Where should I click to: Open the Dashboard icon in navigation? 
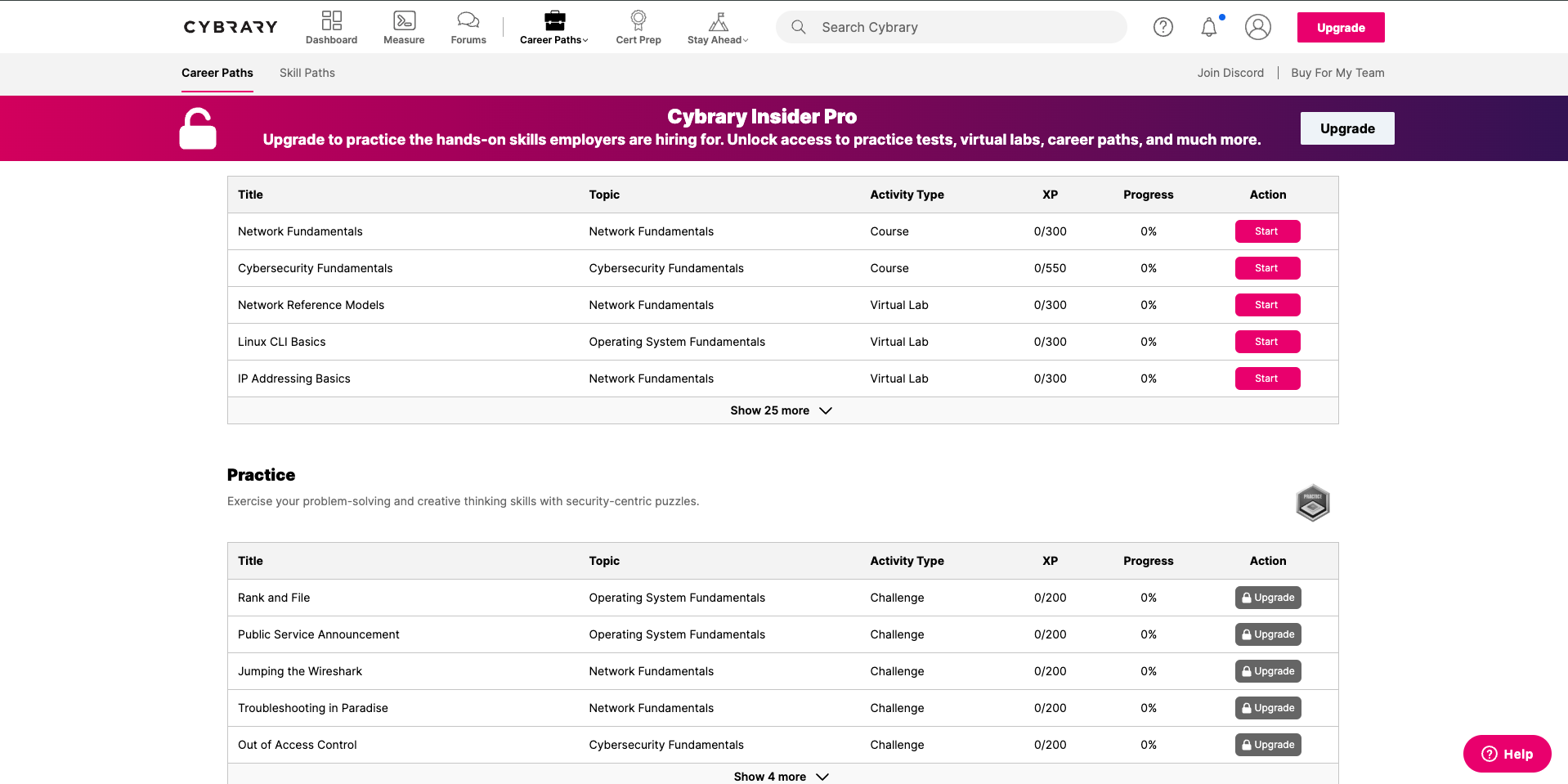[x=331, y=20]
